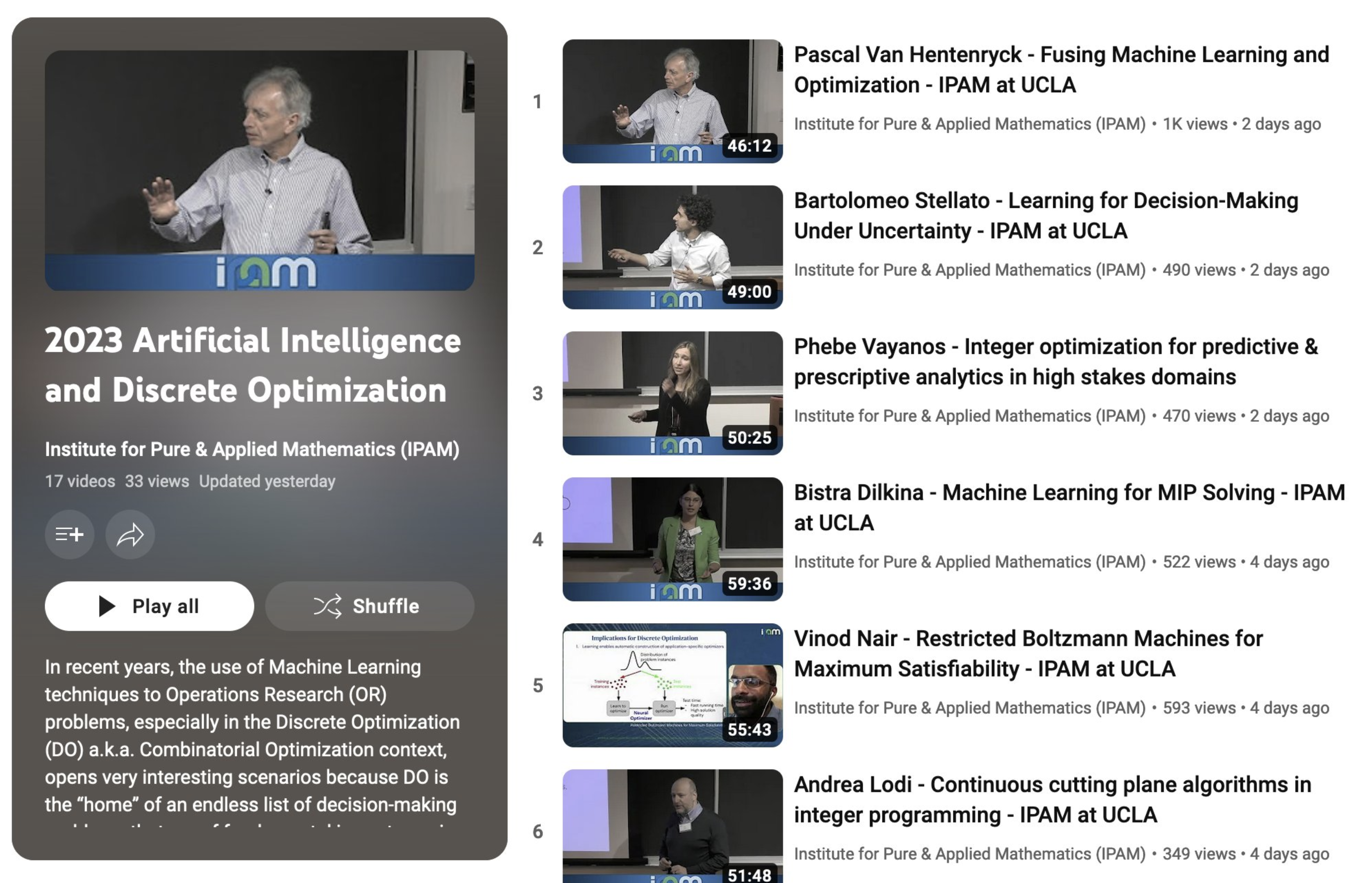The width and height of the screenshot is (1372, 883).
Task: Open the Vinod Nair video thumbnail
Action: coord(672,685)
